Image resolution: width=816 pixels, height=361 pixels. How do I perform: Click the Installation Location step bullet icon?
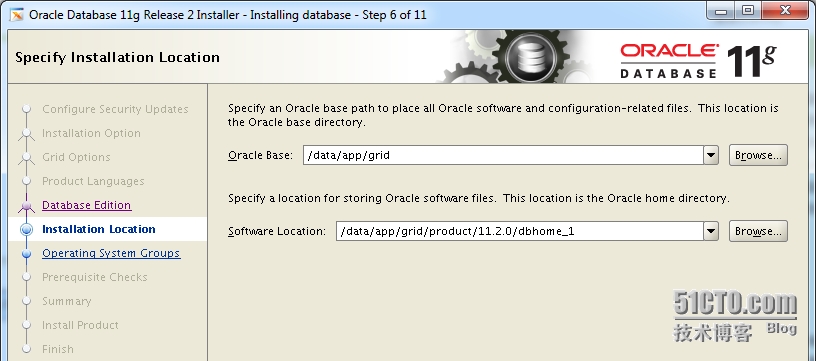point(27,229)
